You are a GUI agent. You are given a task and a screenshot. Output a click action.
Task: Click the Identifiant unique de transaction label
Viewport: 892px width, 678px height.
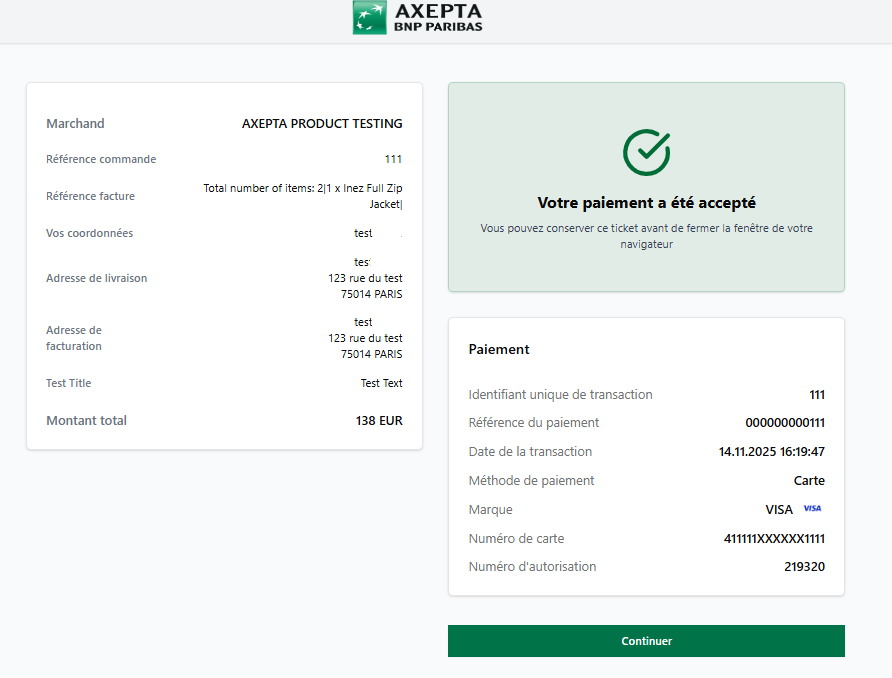tap(560, 395)
